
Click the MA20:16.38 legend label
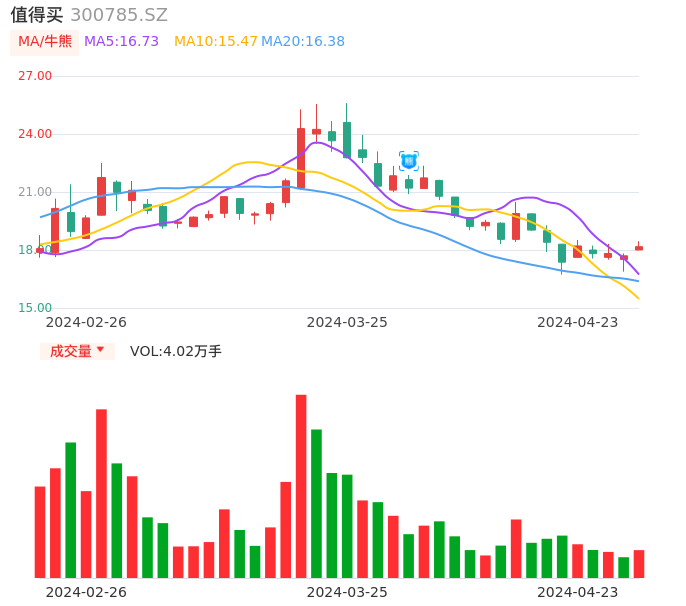pos(303,41)
